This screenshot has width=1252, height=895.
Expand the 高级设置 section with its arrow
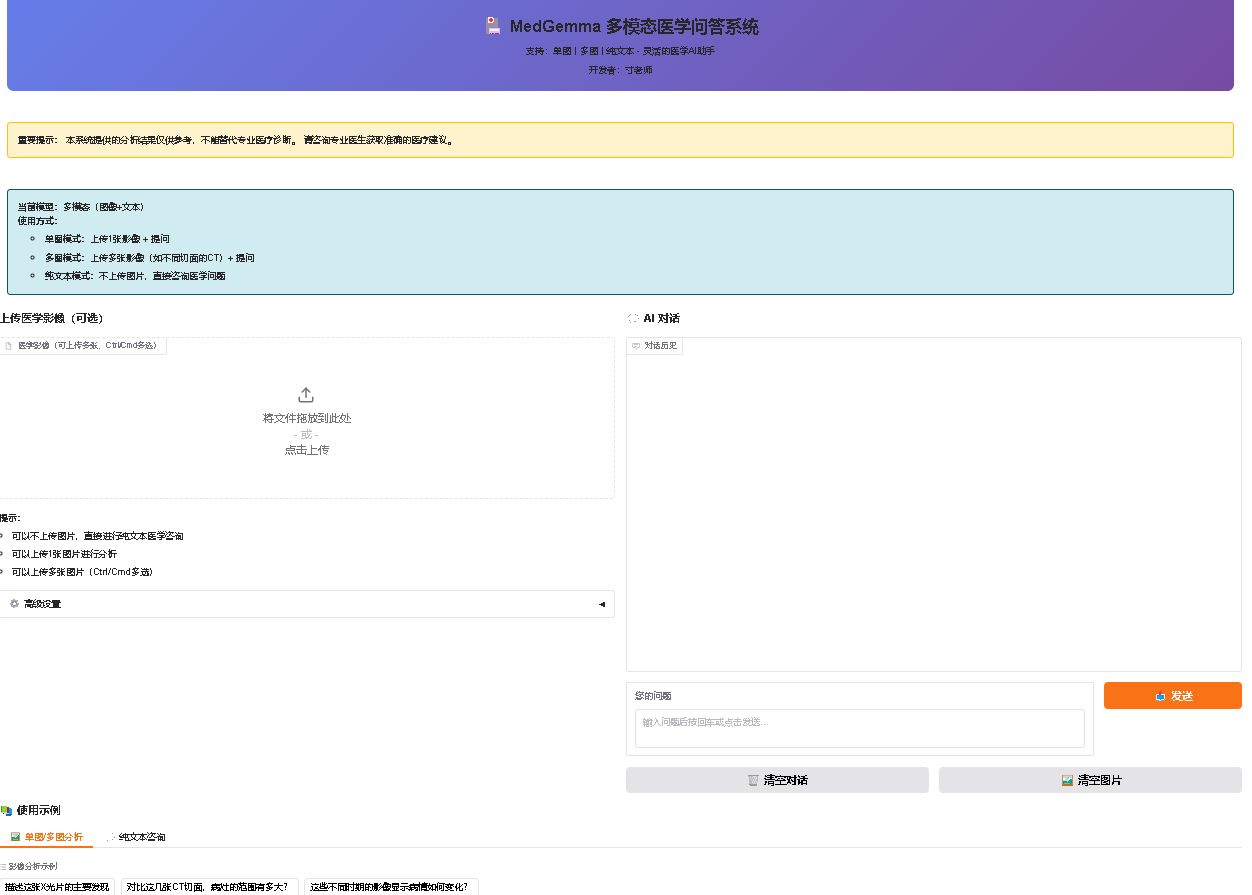pos(601,604)
